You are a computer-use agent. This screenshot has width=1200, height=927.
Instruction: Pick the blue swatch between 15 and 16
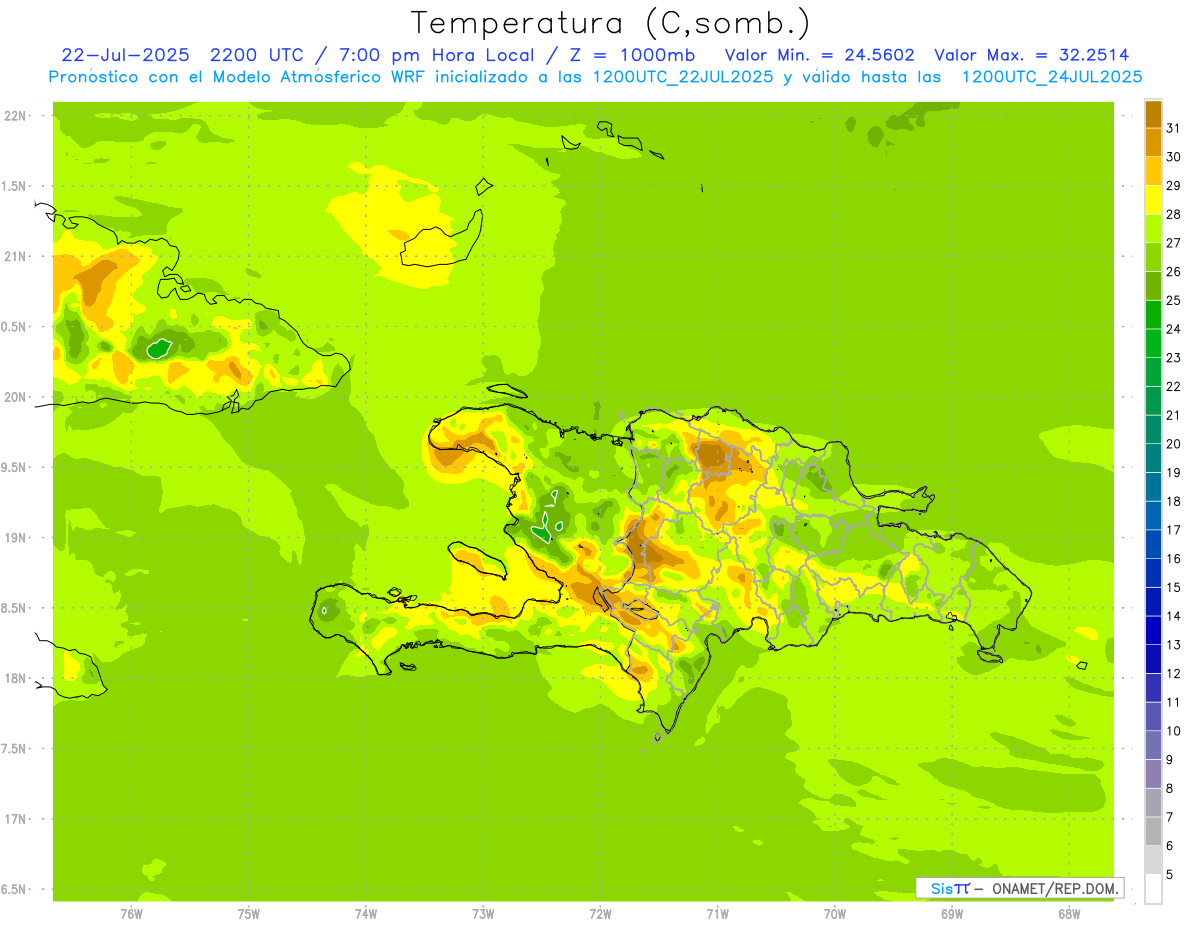(x=1153, y=573)
